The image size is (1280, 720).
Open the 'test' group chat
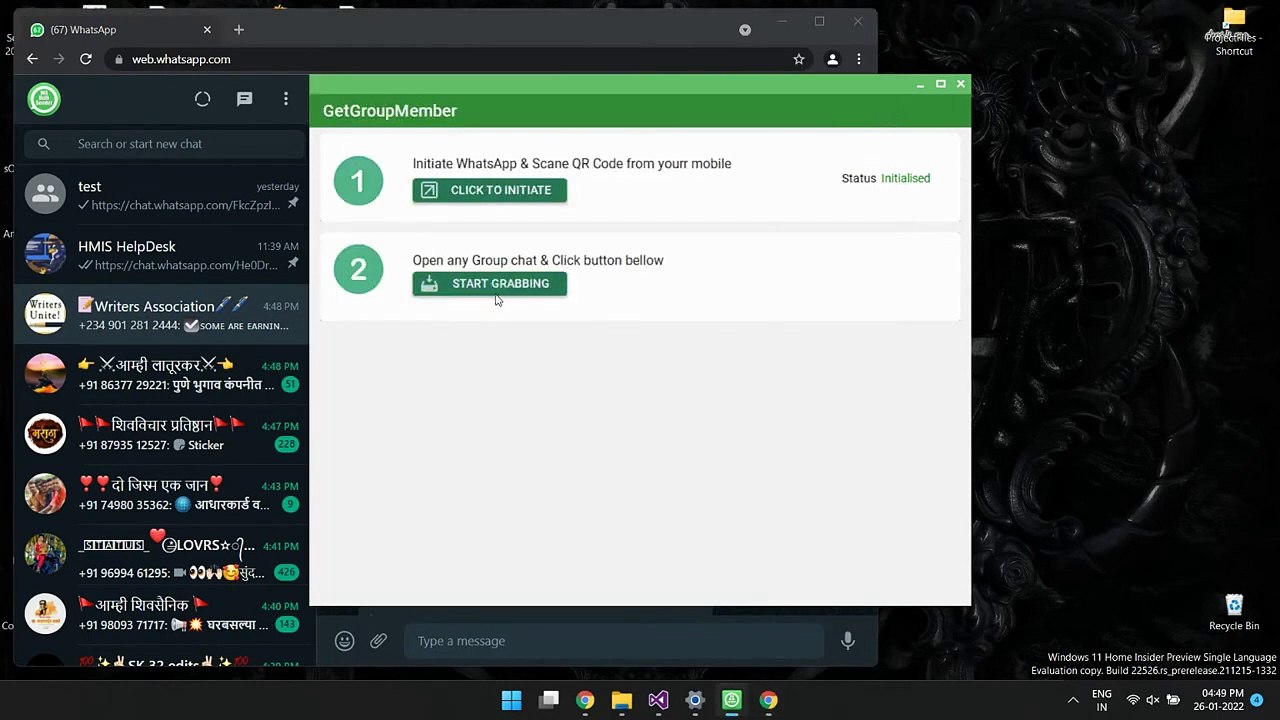click(162, 195)
